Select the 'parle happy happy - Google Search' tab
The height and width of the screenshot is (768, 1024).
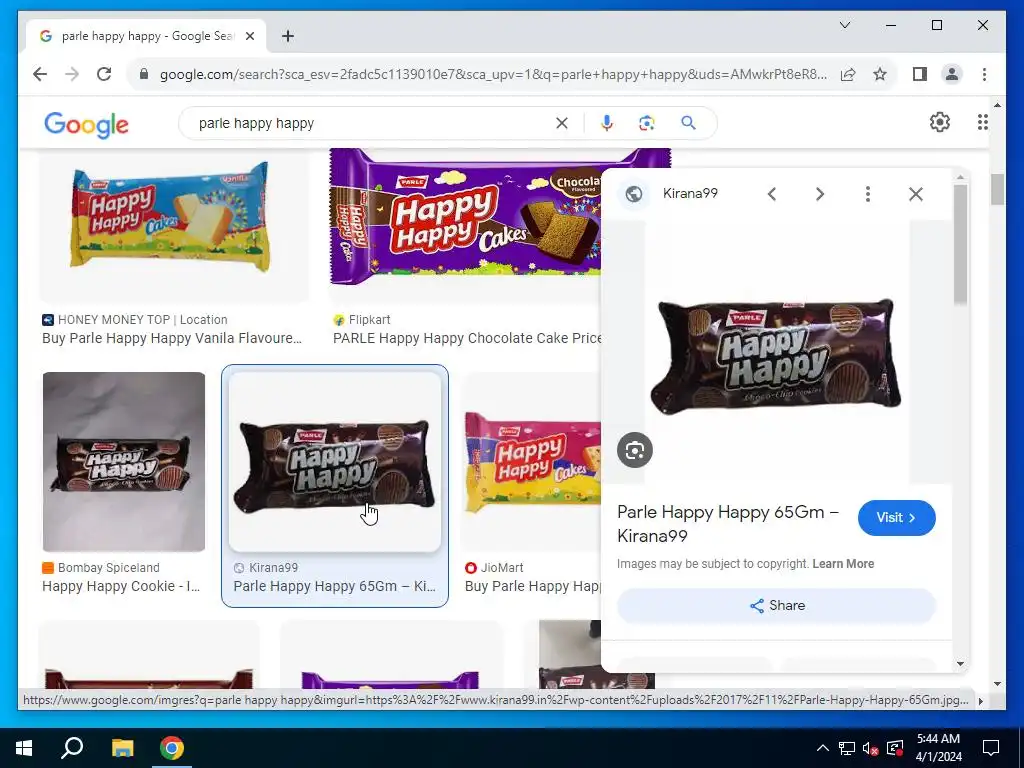pyautogui.click(x=146, y=36)
